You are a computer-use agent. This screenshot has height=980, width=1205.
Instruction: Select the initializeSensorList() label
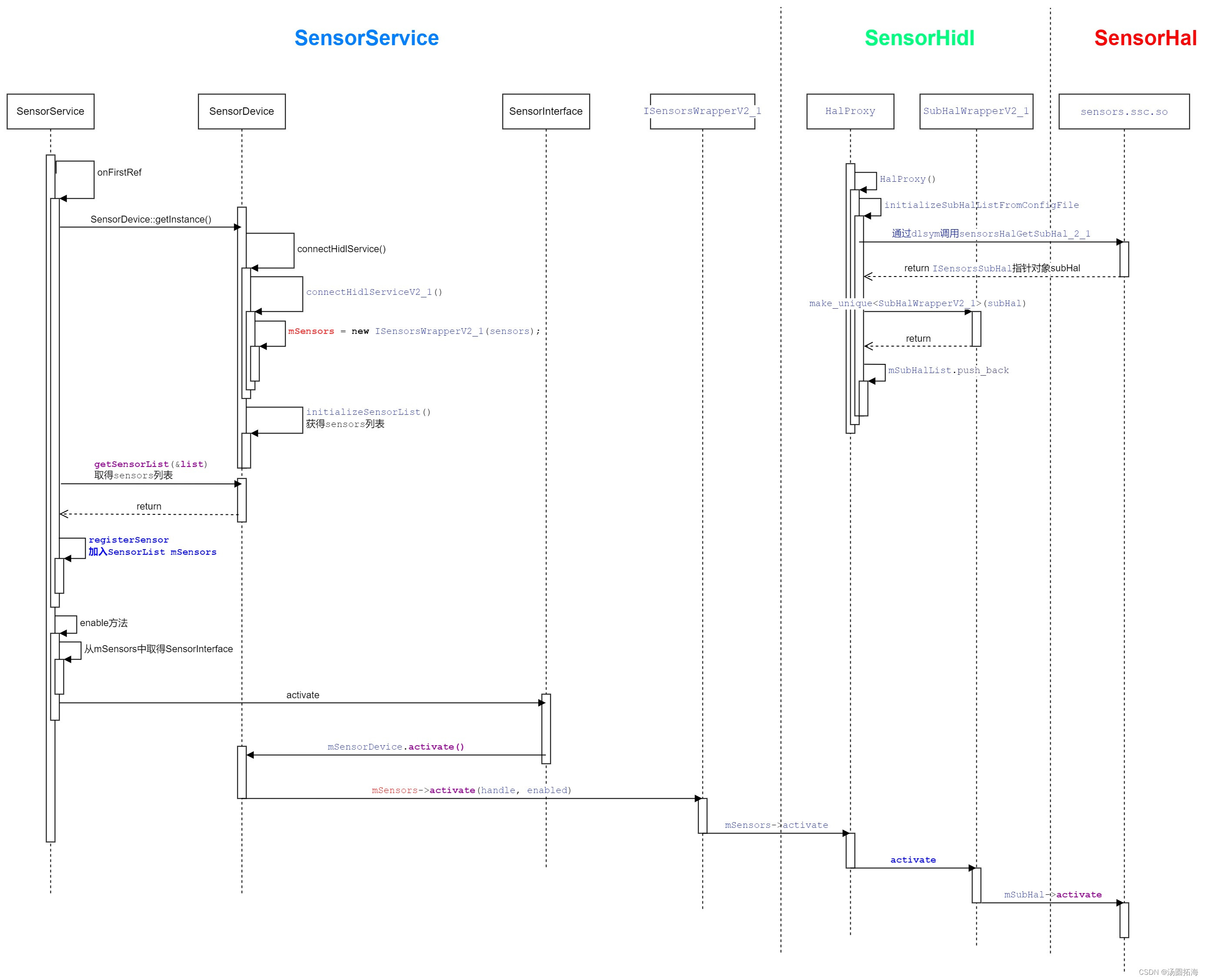pos(368,412)
